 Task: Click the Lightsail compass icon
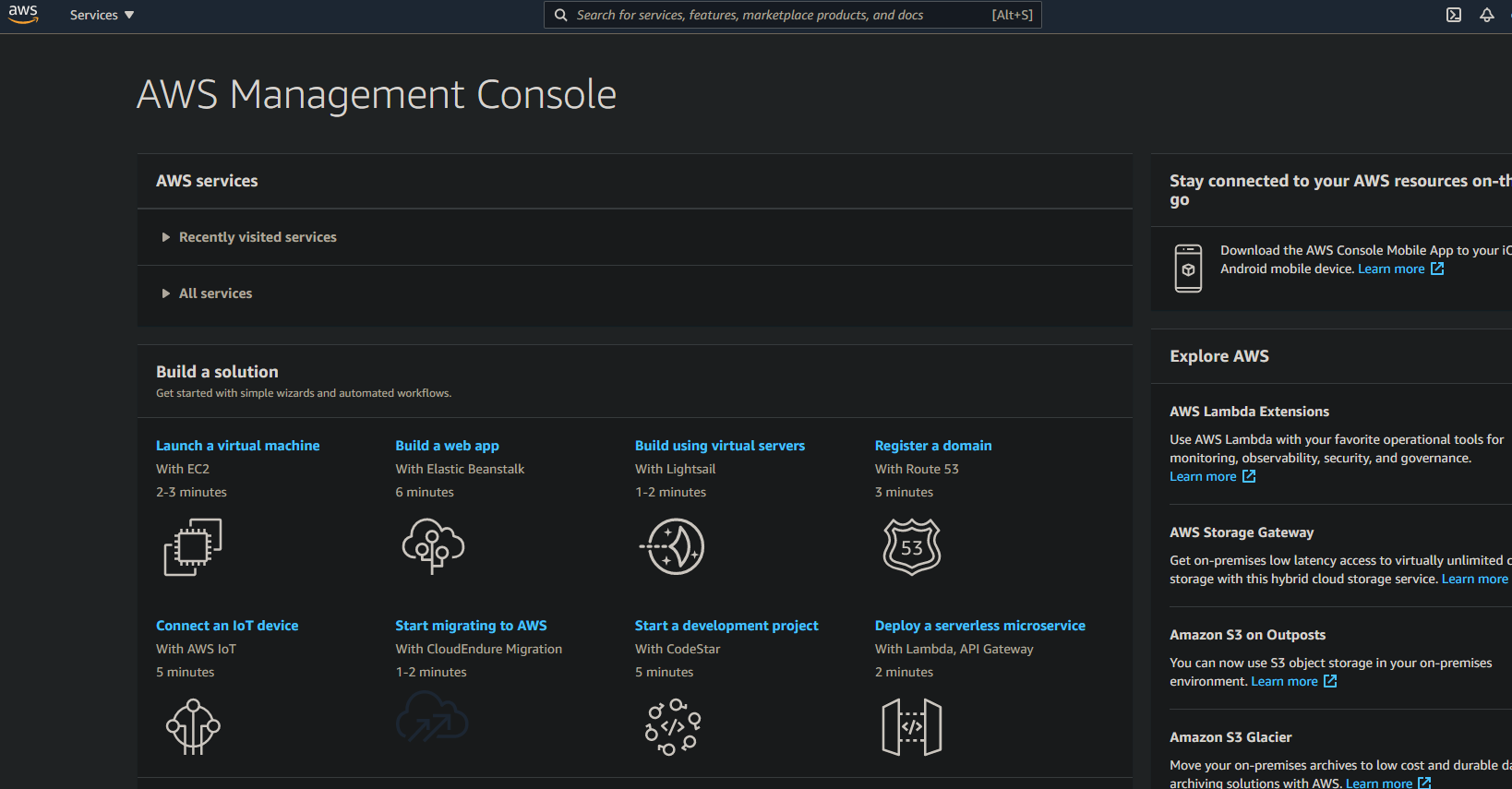pyautogui.click(x=673, y=546)
